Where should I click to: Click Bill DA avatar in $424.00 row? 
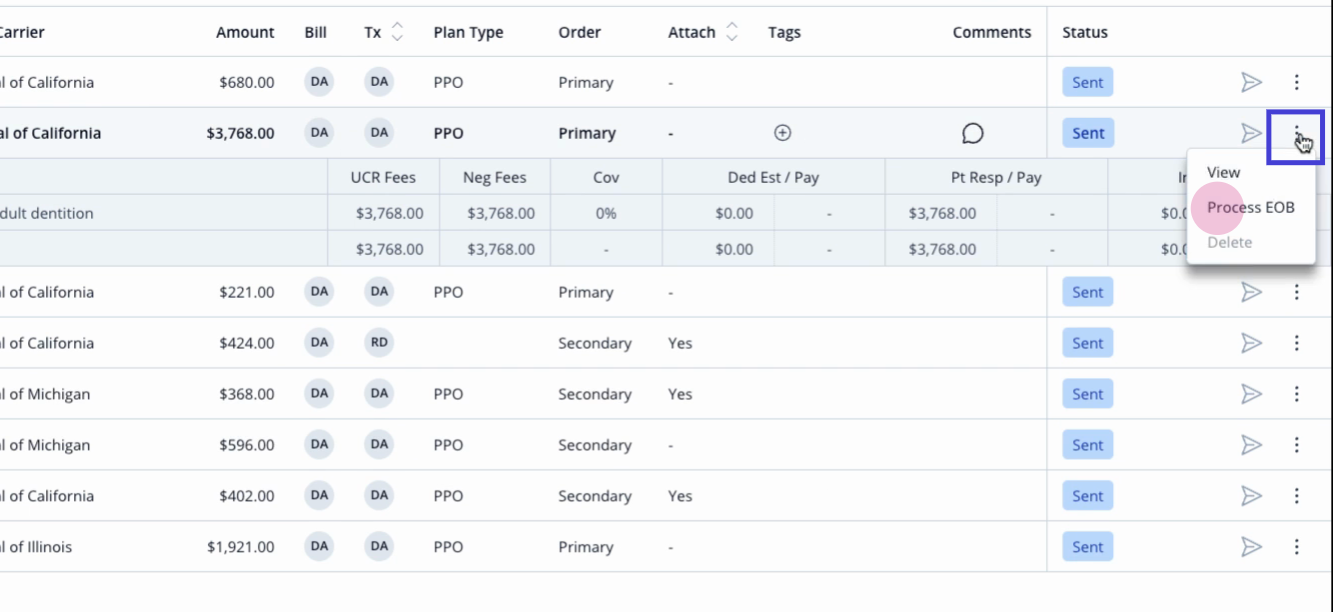coord(319,343)
